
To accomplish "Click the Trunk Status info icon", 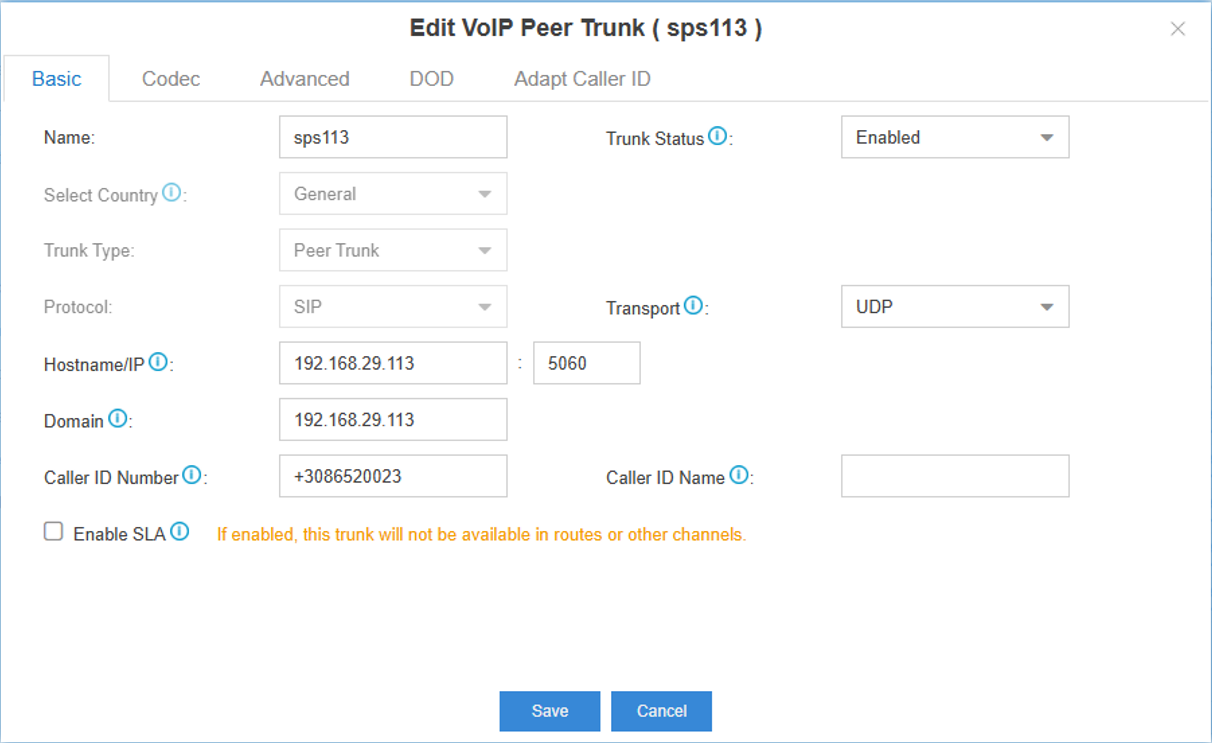I will (717, 136).
